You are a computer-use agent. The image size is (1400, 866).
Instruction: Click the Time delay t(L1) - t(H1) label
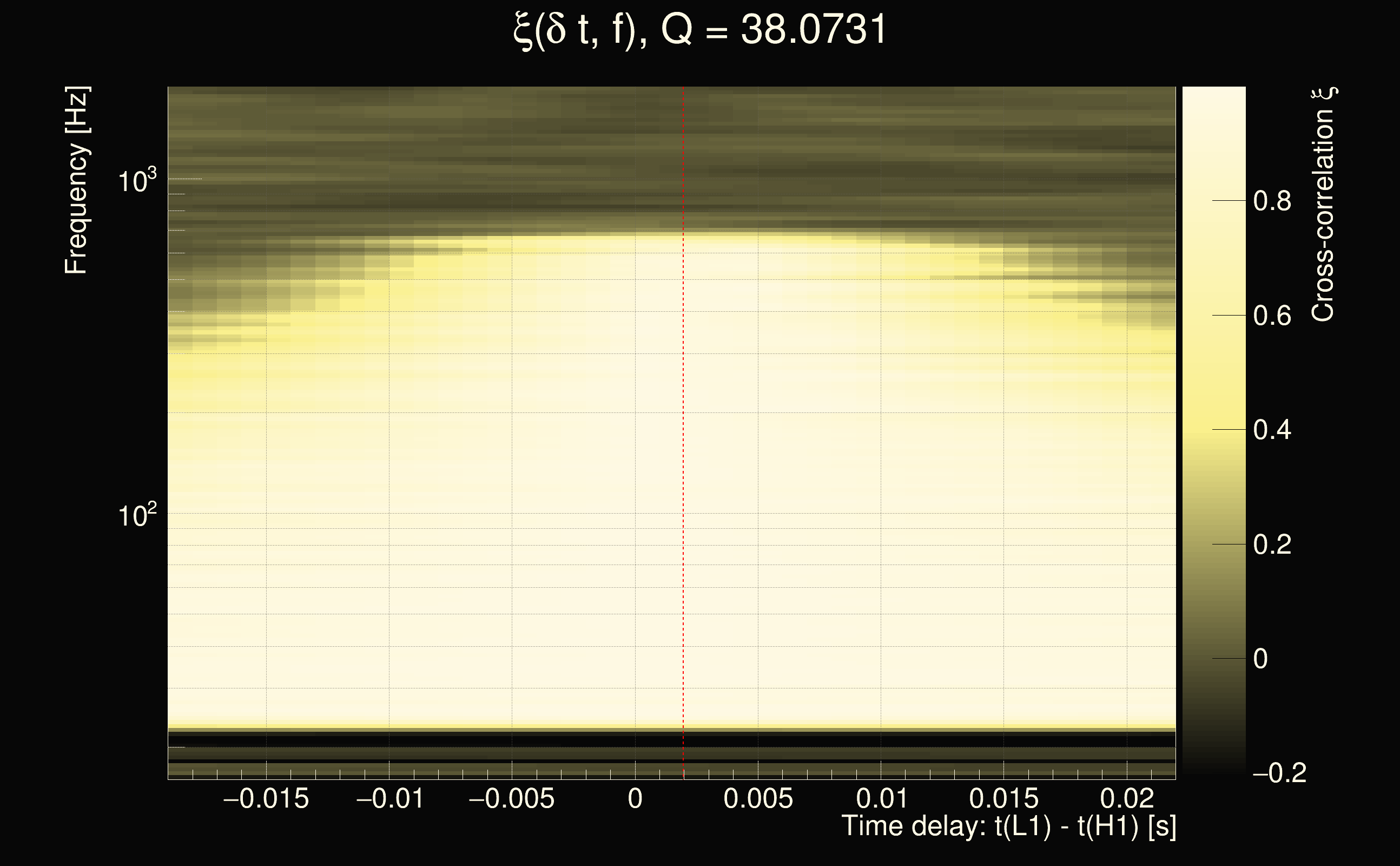click(x=1008, y=826)
